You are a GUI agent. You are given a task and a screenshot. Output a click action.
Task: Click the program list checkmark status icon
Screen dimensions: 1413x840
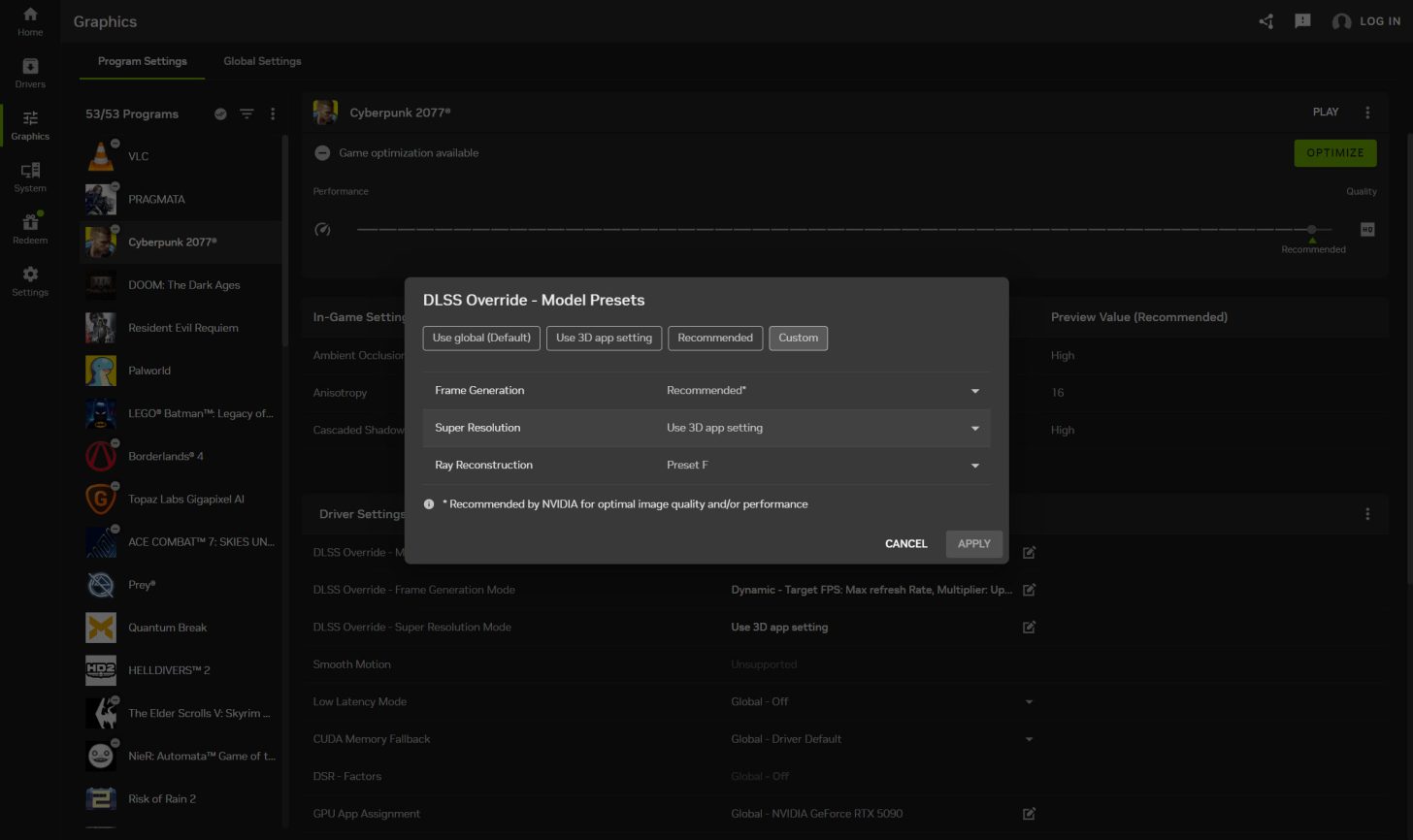click(220, 113)
